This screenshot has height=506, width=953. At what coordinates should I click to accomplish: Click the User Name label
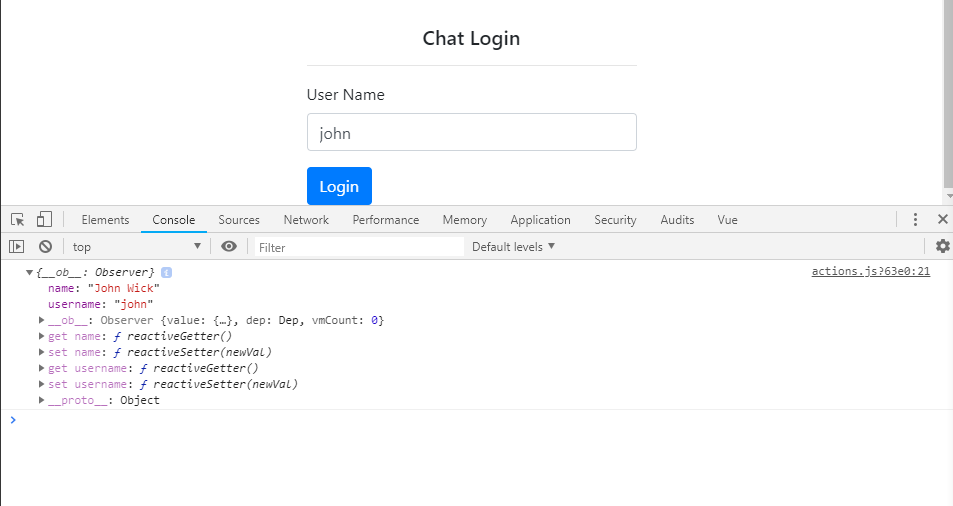point(345,95)
